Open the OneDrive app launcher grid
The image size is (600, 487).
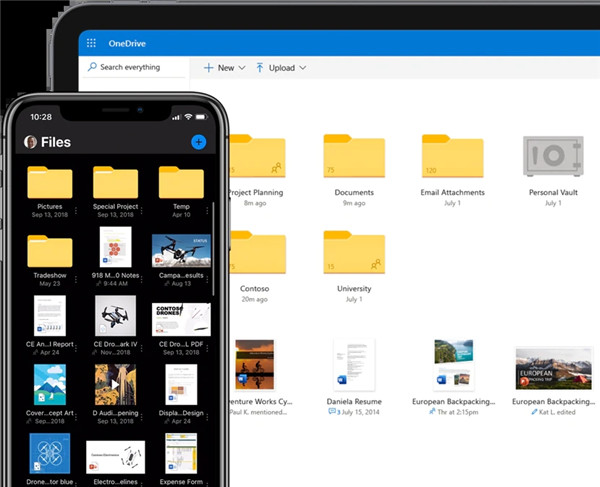[x=92, y=44]
